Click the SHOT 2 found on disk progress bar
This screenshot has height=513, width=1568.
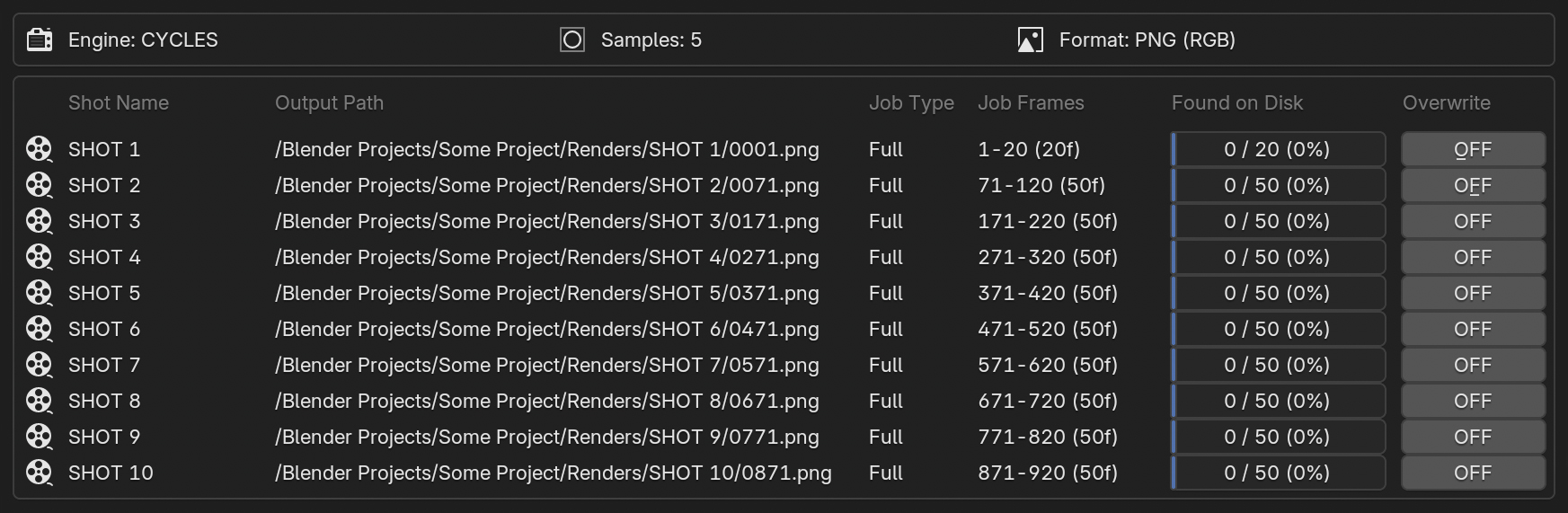(x=1278, y=185)
